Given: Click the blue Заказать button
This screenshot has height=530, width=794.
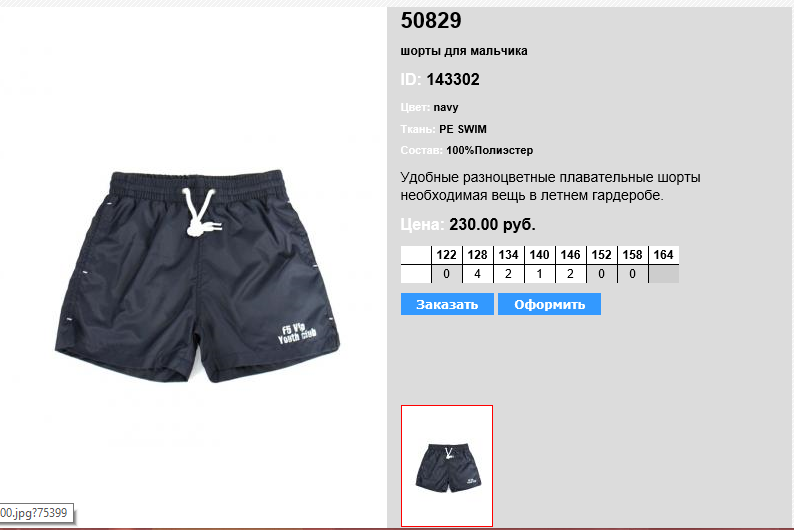Looking at the screenshot, I should 447,304.
